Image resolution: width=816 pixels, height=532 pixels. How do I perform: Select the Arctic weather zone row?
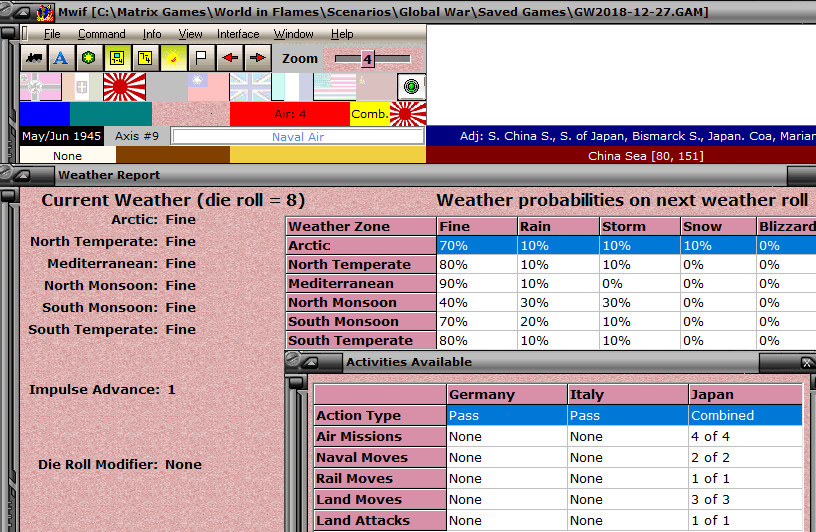551,245
